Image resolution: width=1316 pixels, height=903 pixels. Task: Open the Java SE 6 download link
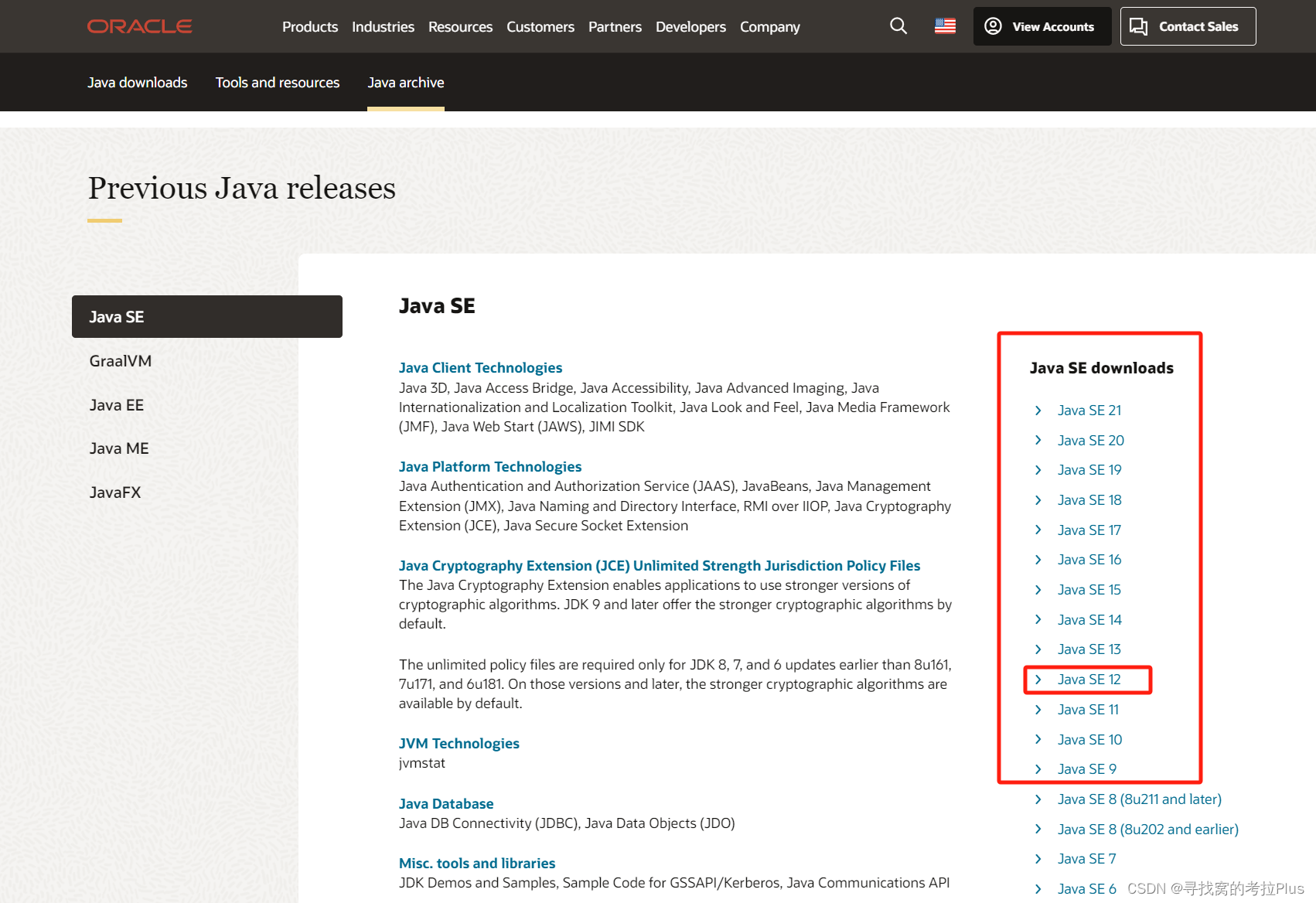click(1087, 889)
